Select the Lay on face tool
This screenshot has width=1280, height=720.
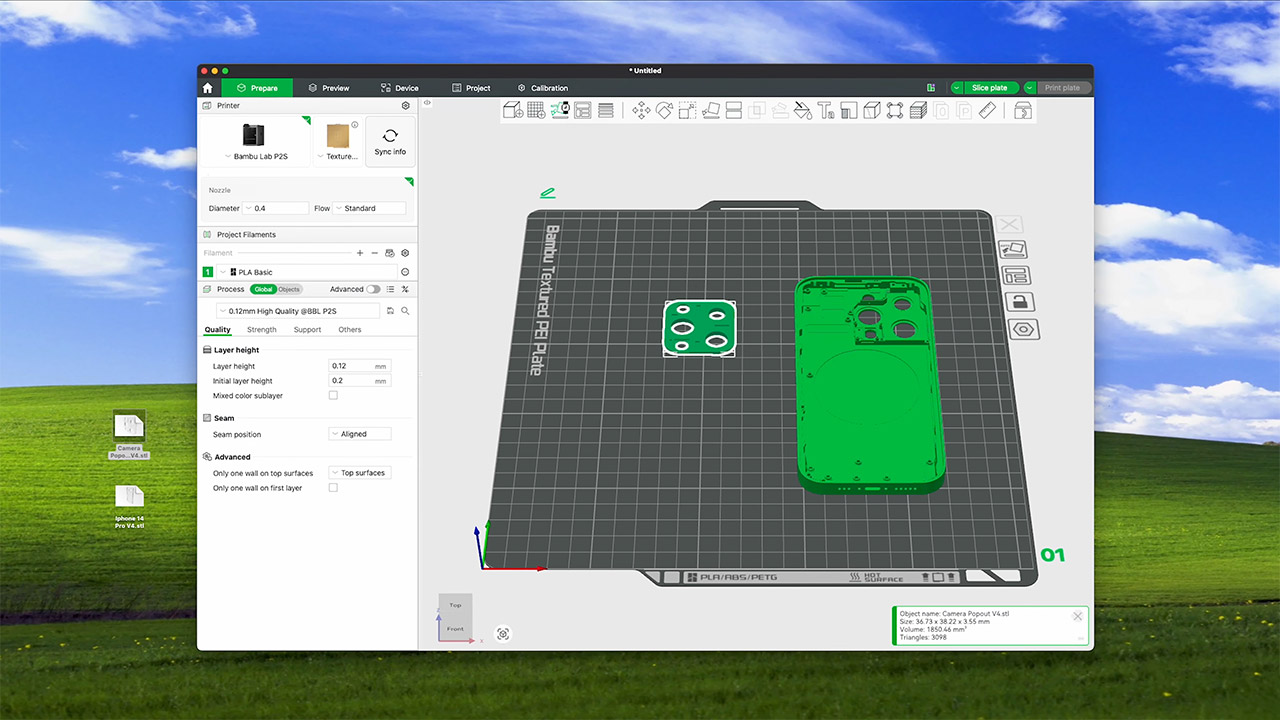click(x=711, y=110)
